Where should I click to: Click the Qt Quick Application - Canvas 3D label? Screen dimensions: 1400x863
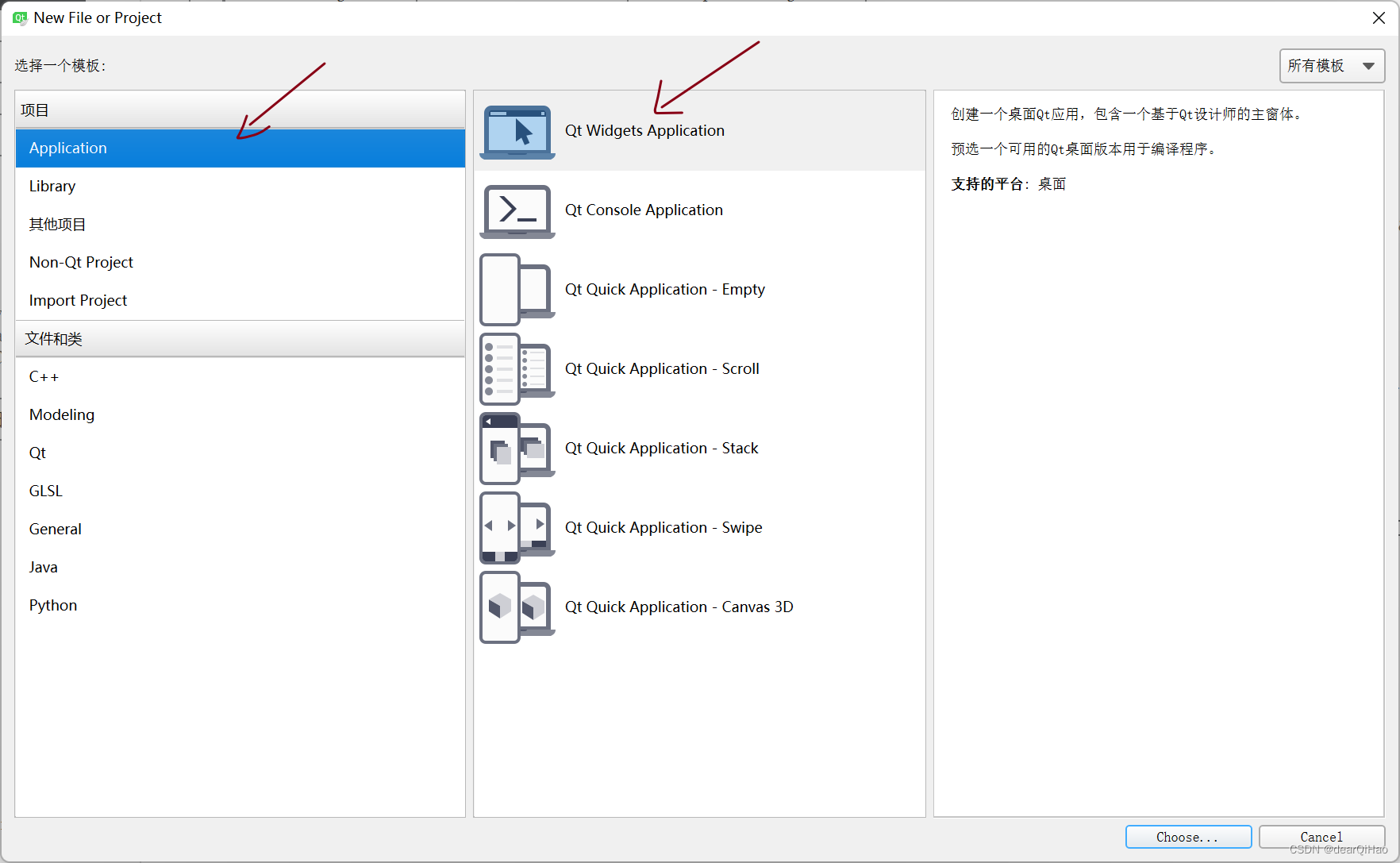point(679,607)
